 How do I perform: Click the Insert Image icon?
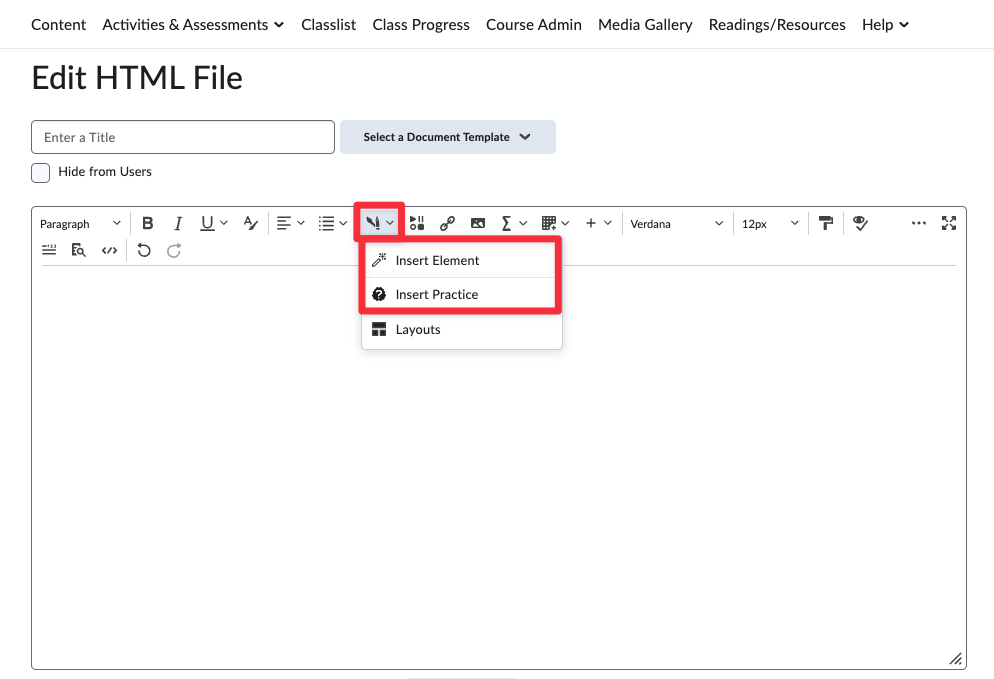point(478,224)
